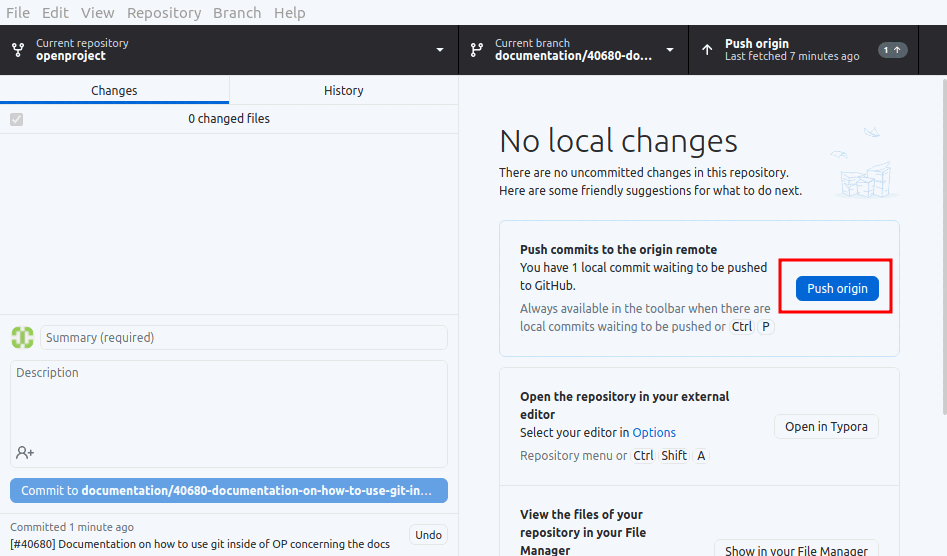Open the Branch menu
947x556 pixels.
(x=237, y=13)
